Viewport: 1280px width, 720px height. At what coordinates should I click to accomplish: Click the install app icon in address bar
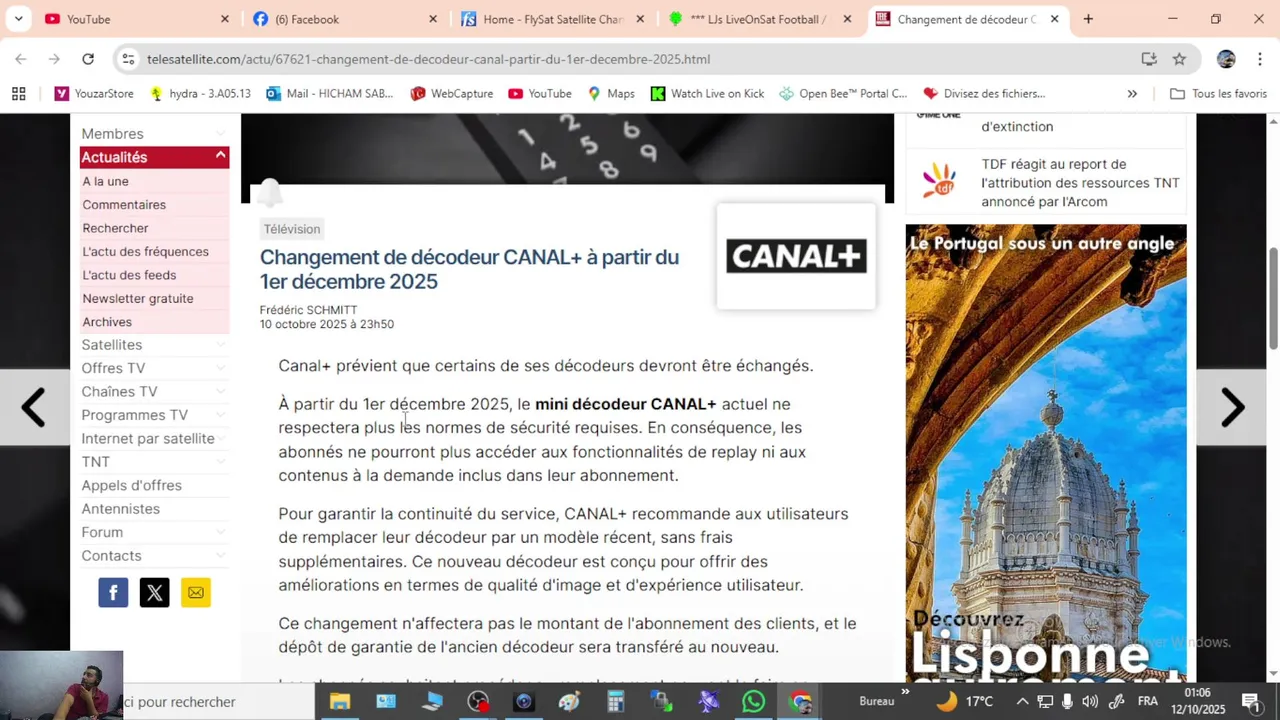coord(1149,59)
